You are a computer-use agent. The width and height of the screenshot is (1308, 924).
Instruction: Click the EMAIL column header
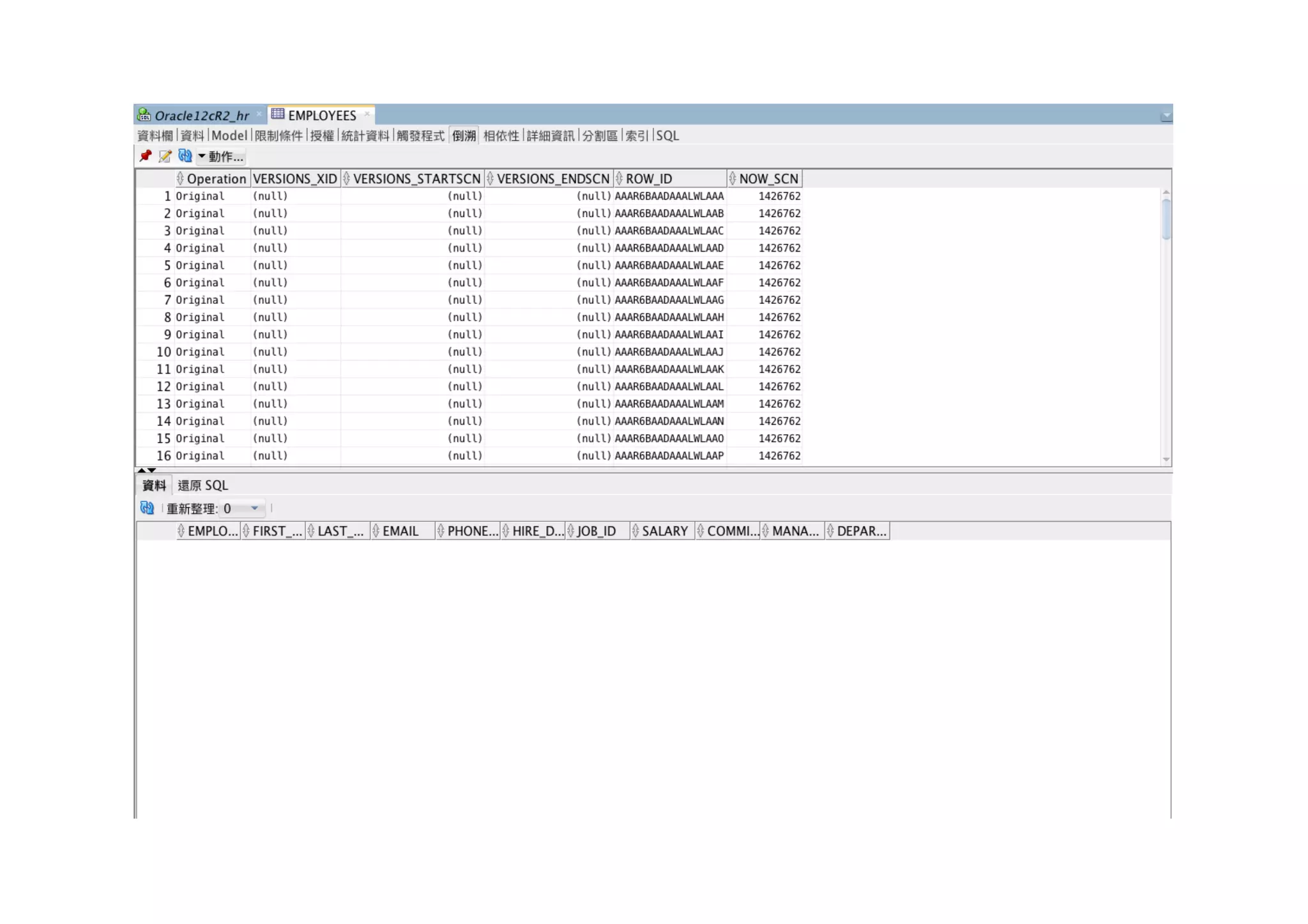click(403, 531)
